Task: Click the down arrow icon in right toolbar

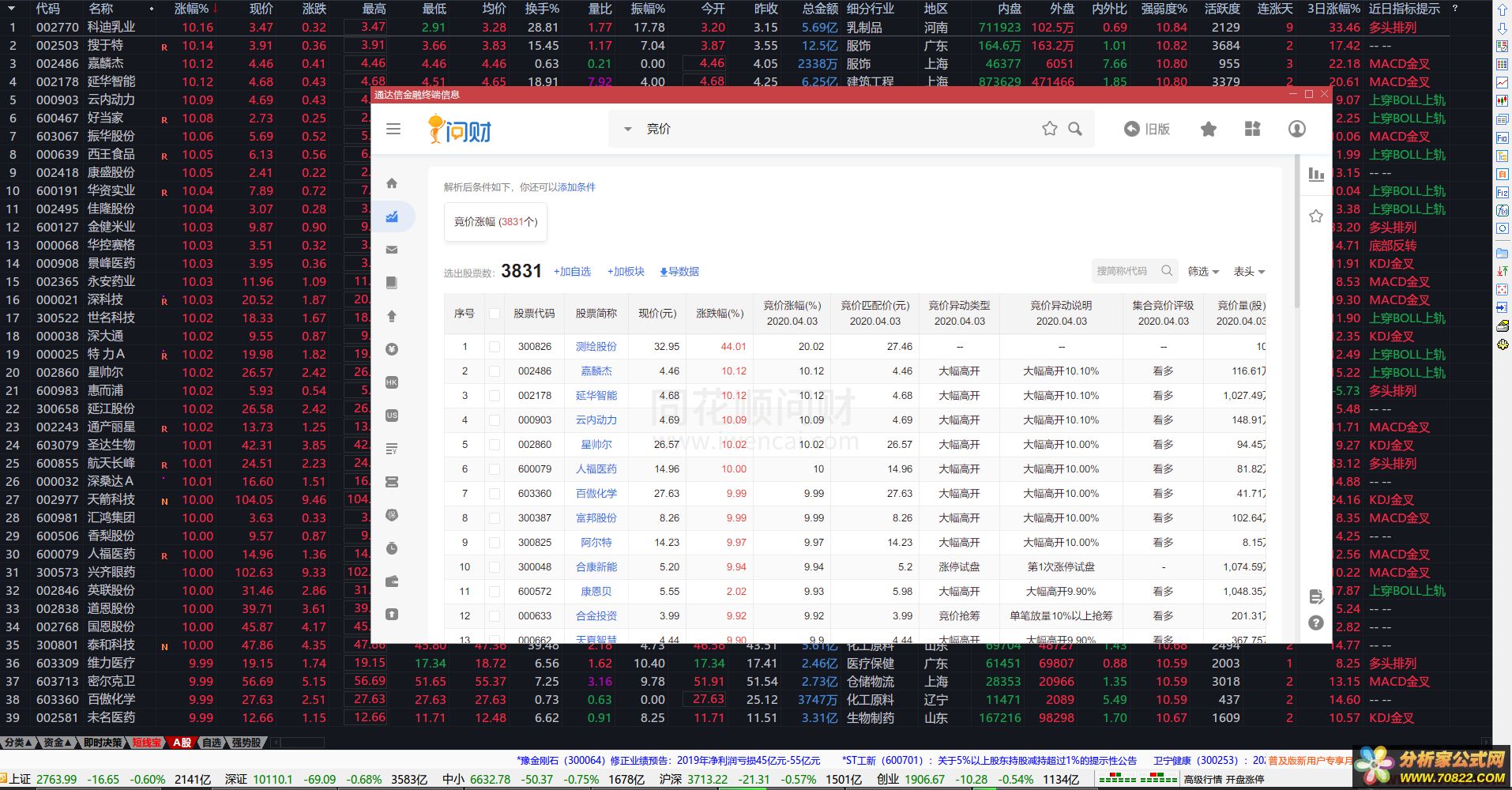Action: (x=1503, y=28)
